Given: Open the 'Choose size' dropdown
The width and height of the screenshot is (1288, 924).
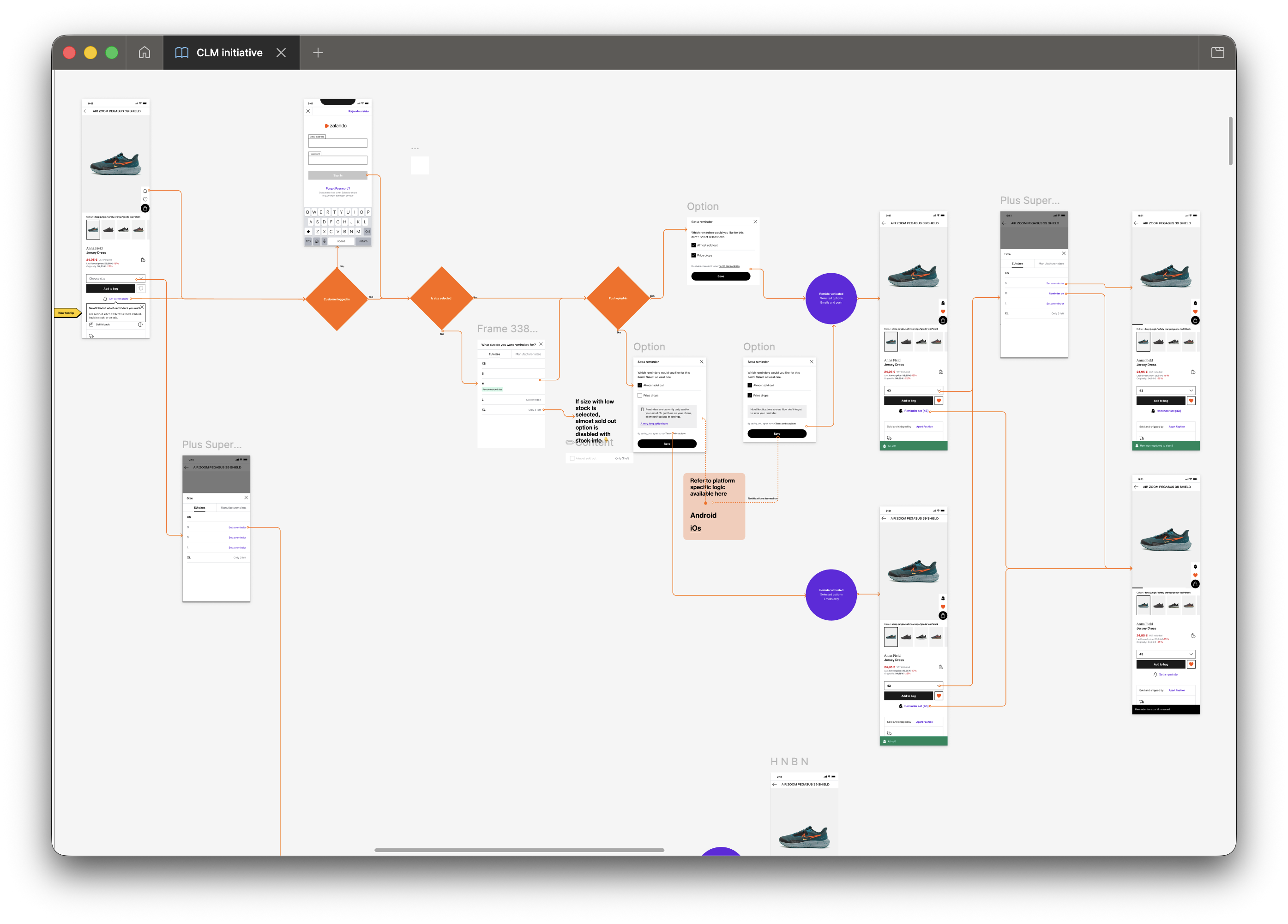Looking at the screenshot, I should (115, 278).
